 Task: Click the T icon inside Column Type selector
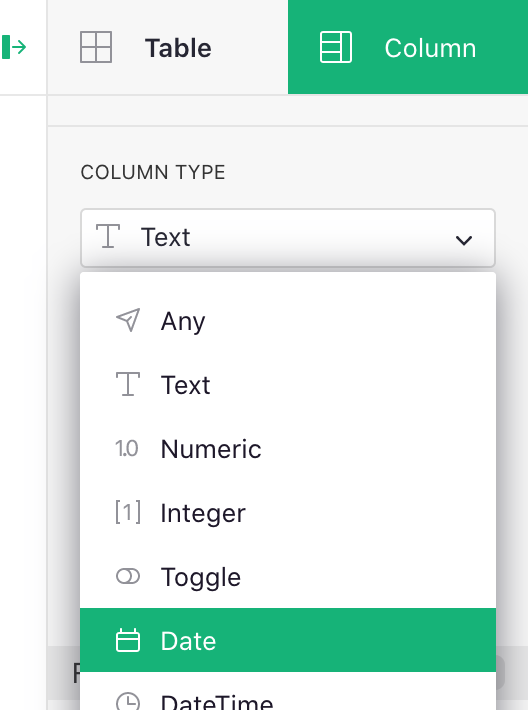point(108,236)
